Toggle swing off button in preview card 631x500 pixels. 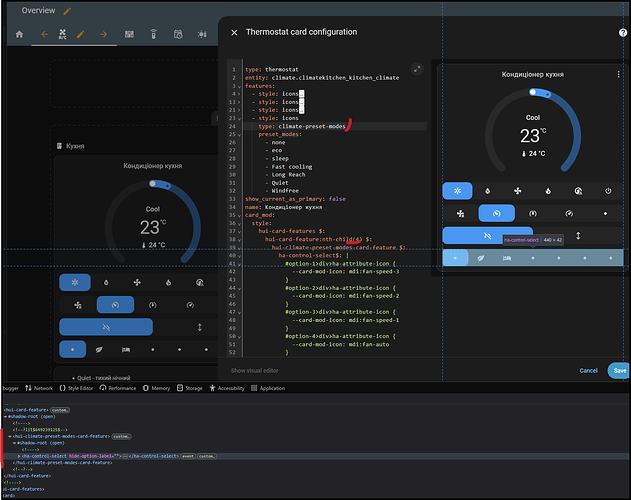[x=486, y=235]
